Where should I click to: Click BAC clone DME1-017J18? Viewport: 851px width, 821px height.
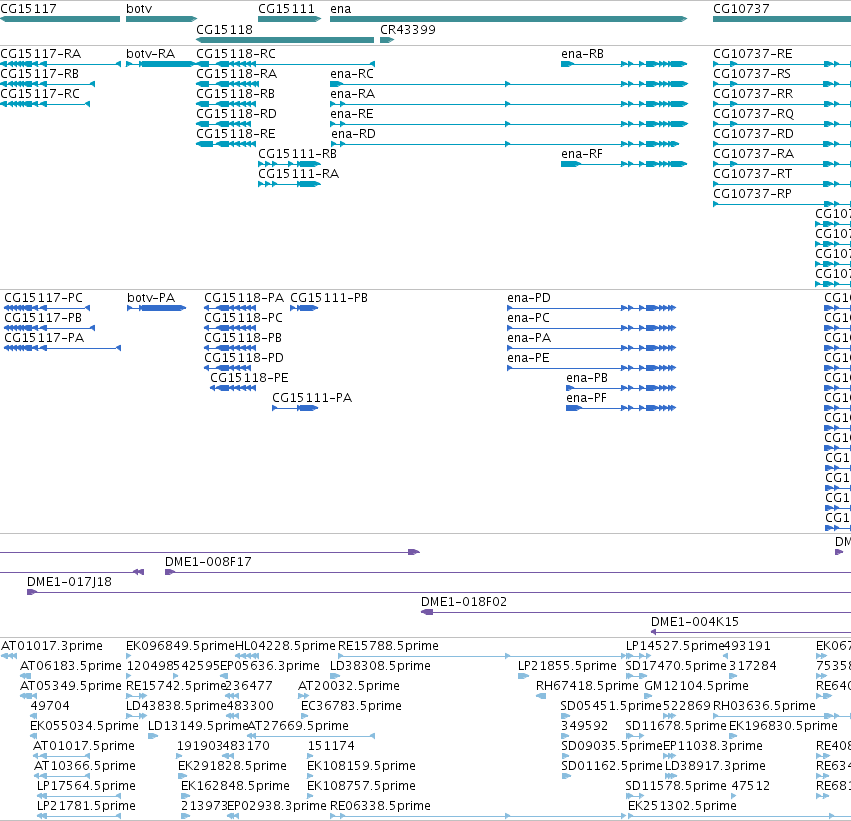[439, 592]
